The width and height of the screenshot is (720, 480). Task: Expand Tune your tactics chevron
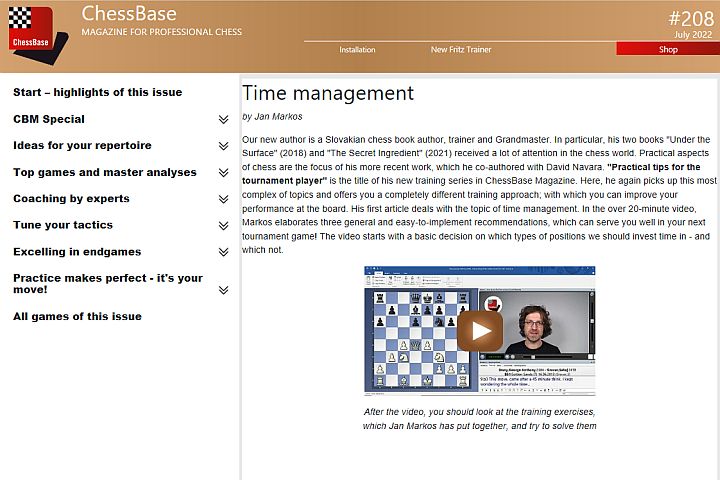pyautogui.click(x=224, y=226)
